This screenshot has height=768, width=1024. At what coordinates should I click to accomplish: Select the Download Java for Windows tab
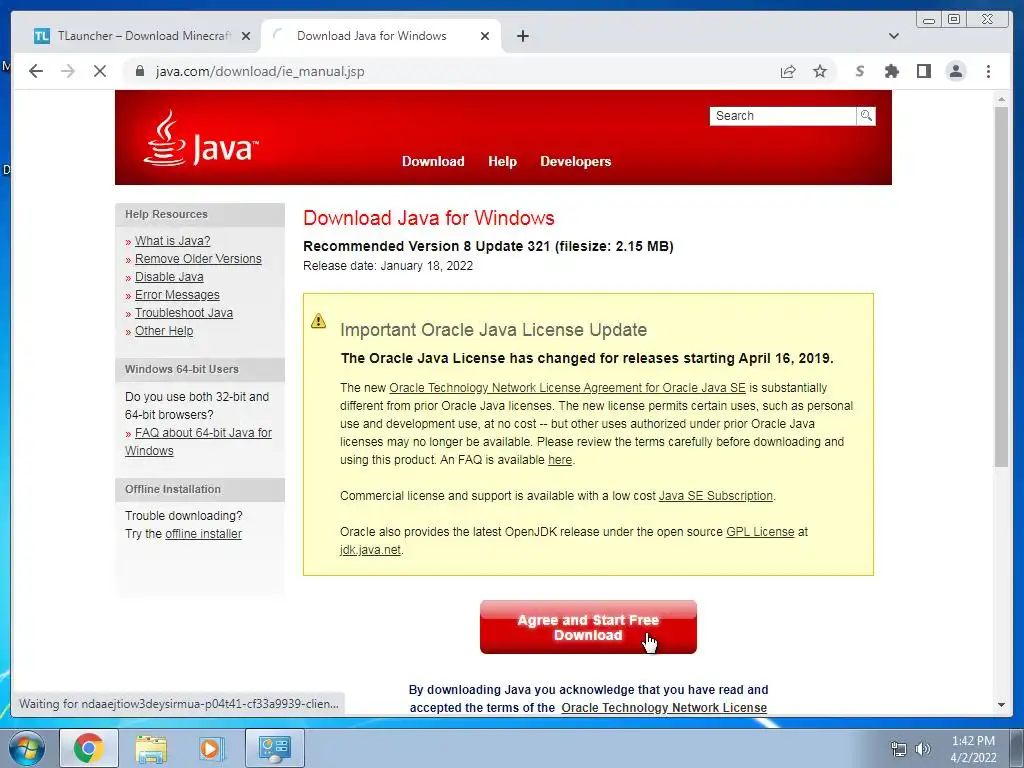click(x=381, y=36)
